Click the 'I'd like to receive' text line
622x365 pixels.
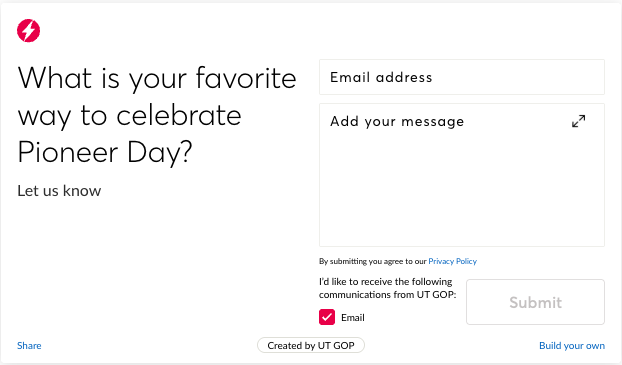pos(386,282)
